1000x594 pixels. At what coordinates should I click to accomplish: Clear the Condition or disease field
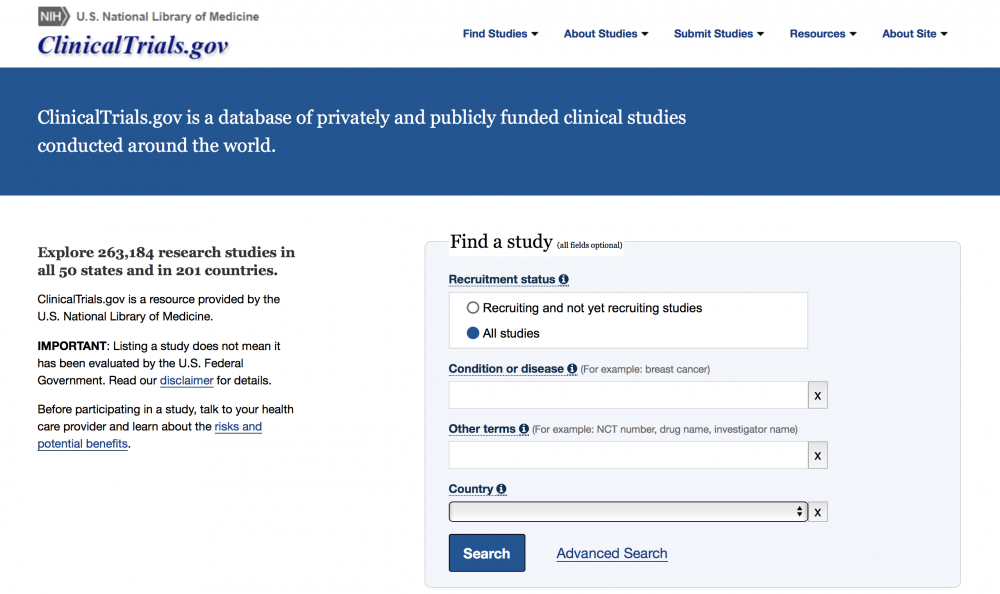point(818,396)
